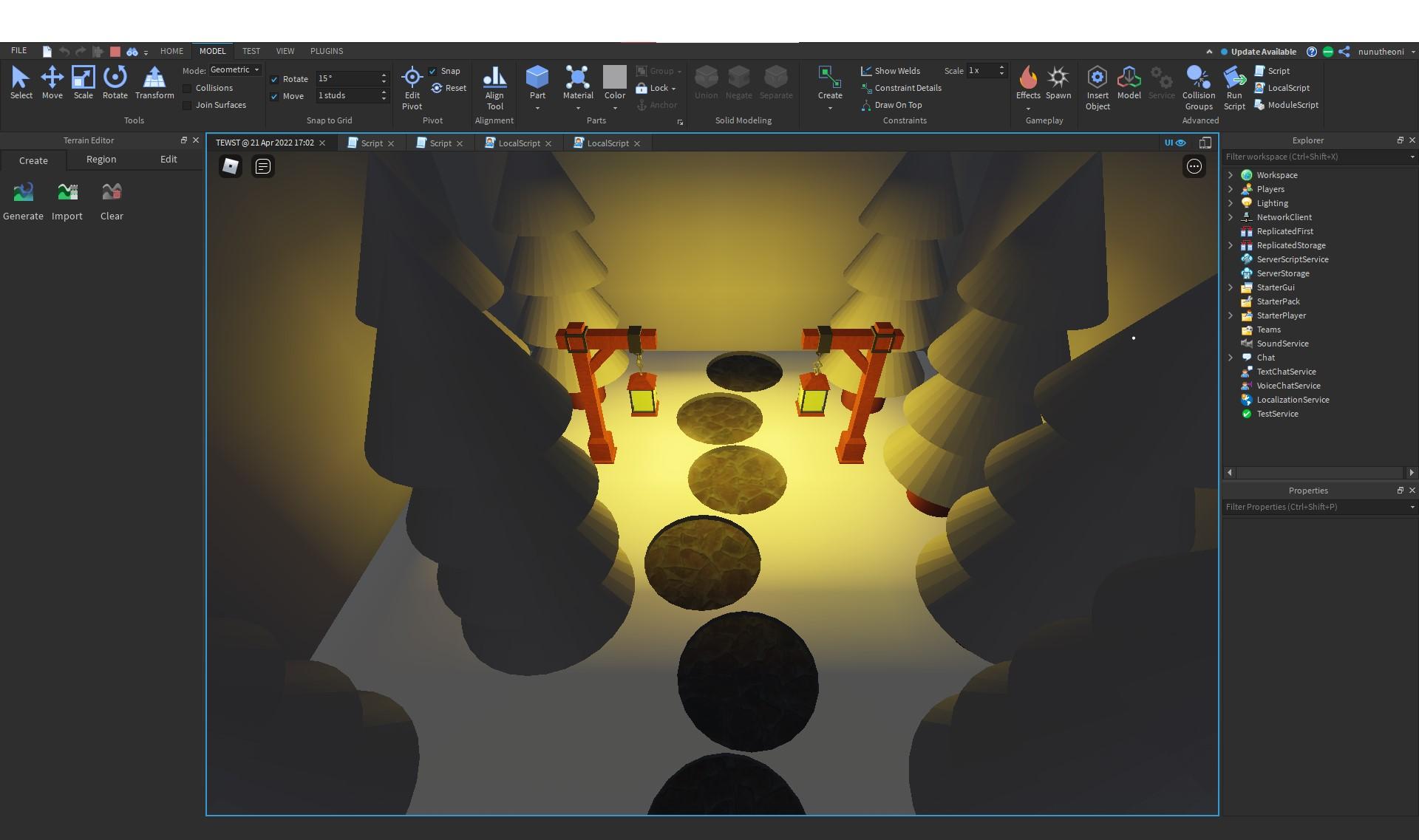Switch to the PLUGINS ribbon tab
Viewport: 1419px width, 840px height.
coord(327,51)
